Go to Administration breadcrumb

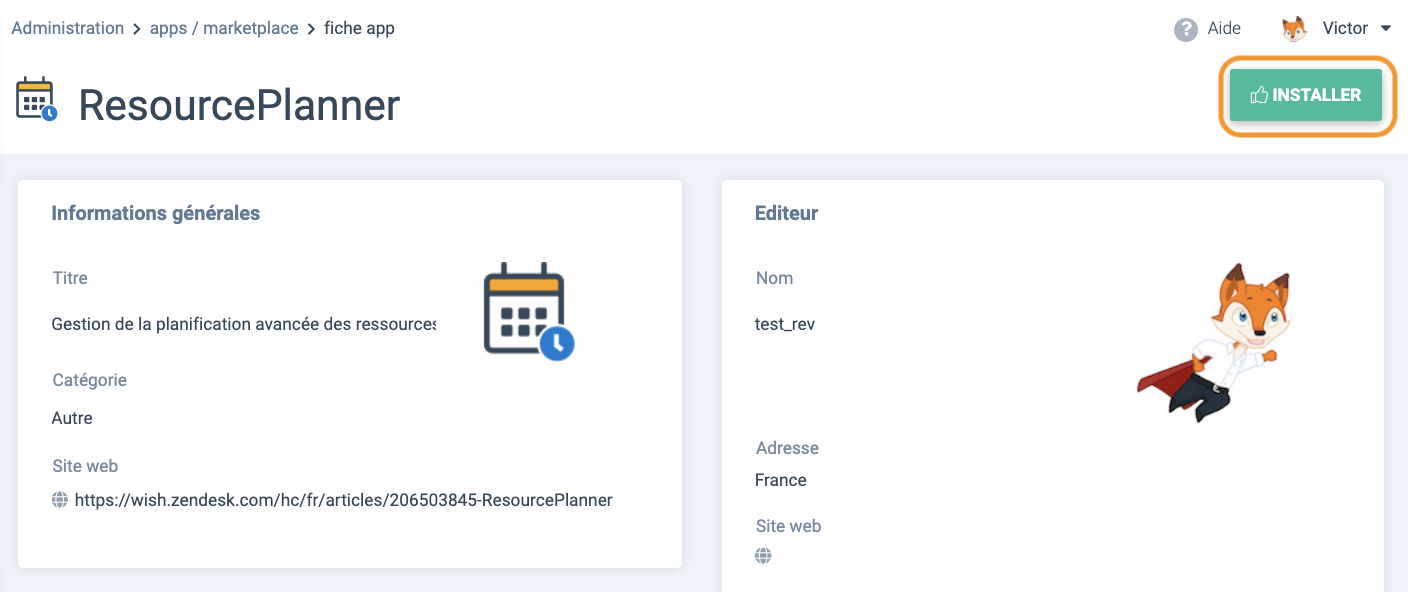(x=68, y=28)
